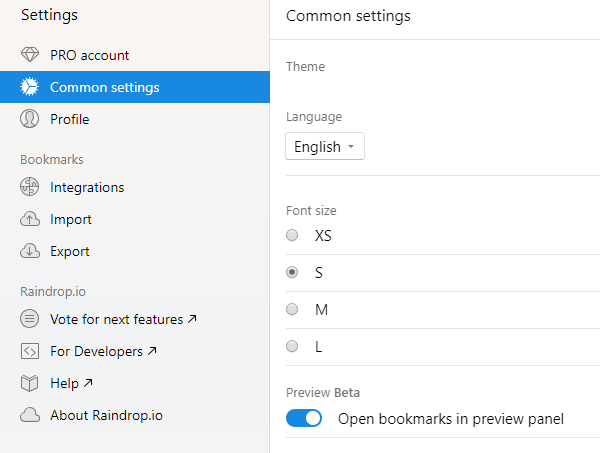
Task: Open the For Developers external link
Action: 103,351
